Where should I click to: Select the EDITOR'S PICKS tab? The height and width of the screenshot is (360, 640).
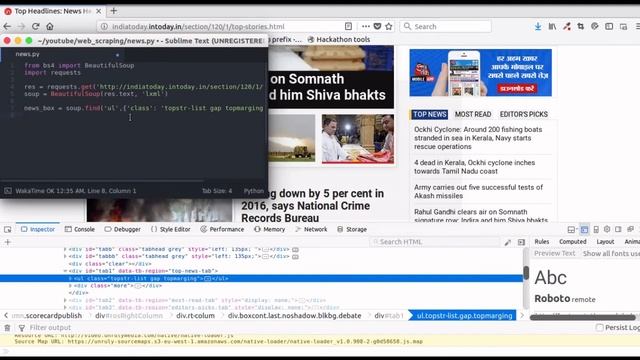tap(524, 115)
